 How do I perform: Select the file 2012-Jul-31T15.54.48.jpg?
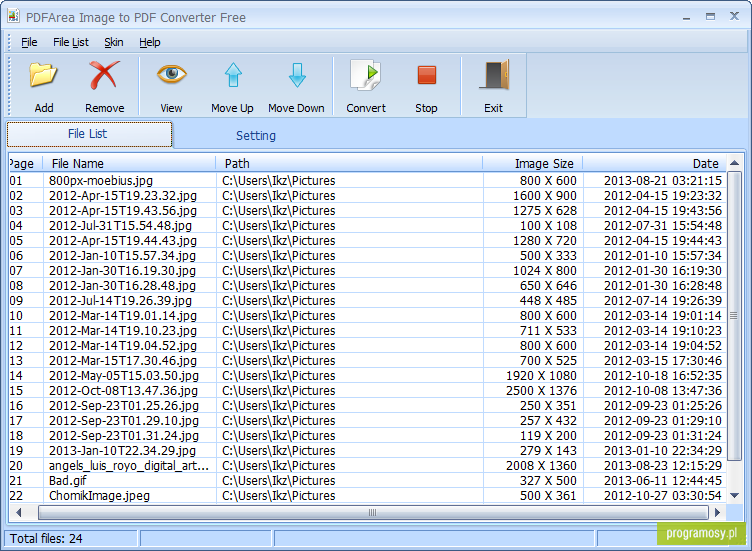pos(120,225)
